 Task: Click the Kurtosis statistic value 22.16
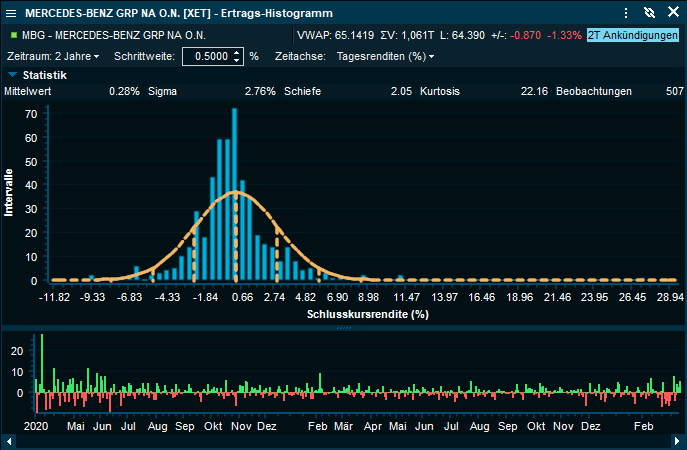(533, 91)
